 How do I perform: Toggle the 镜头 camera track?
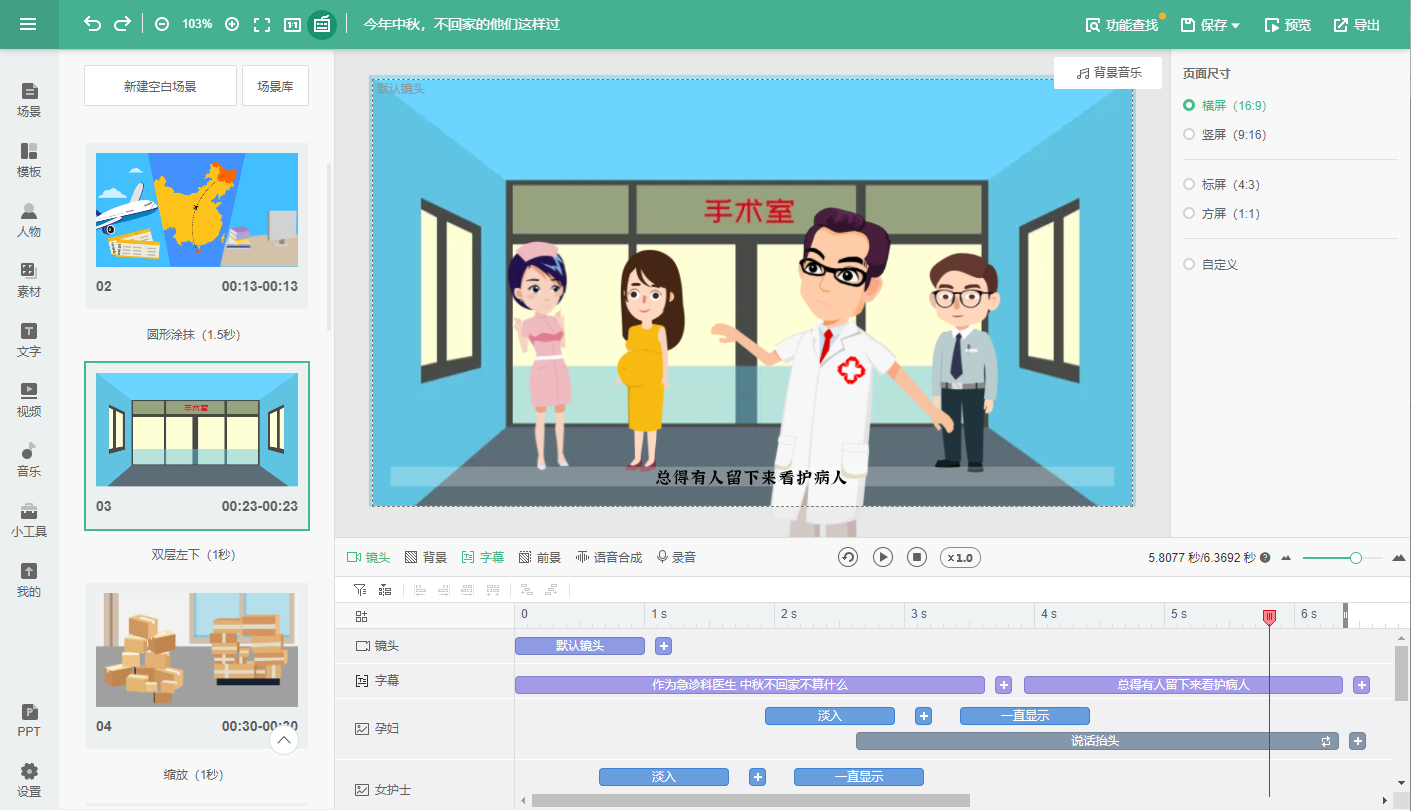[x=368, y=557]
